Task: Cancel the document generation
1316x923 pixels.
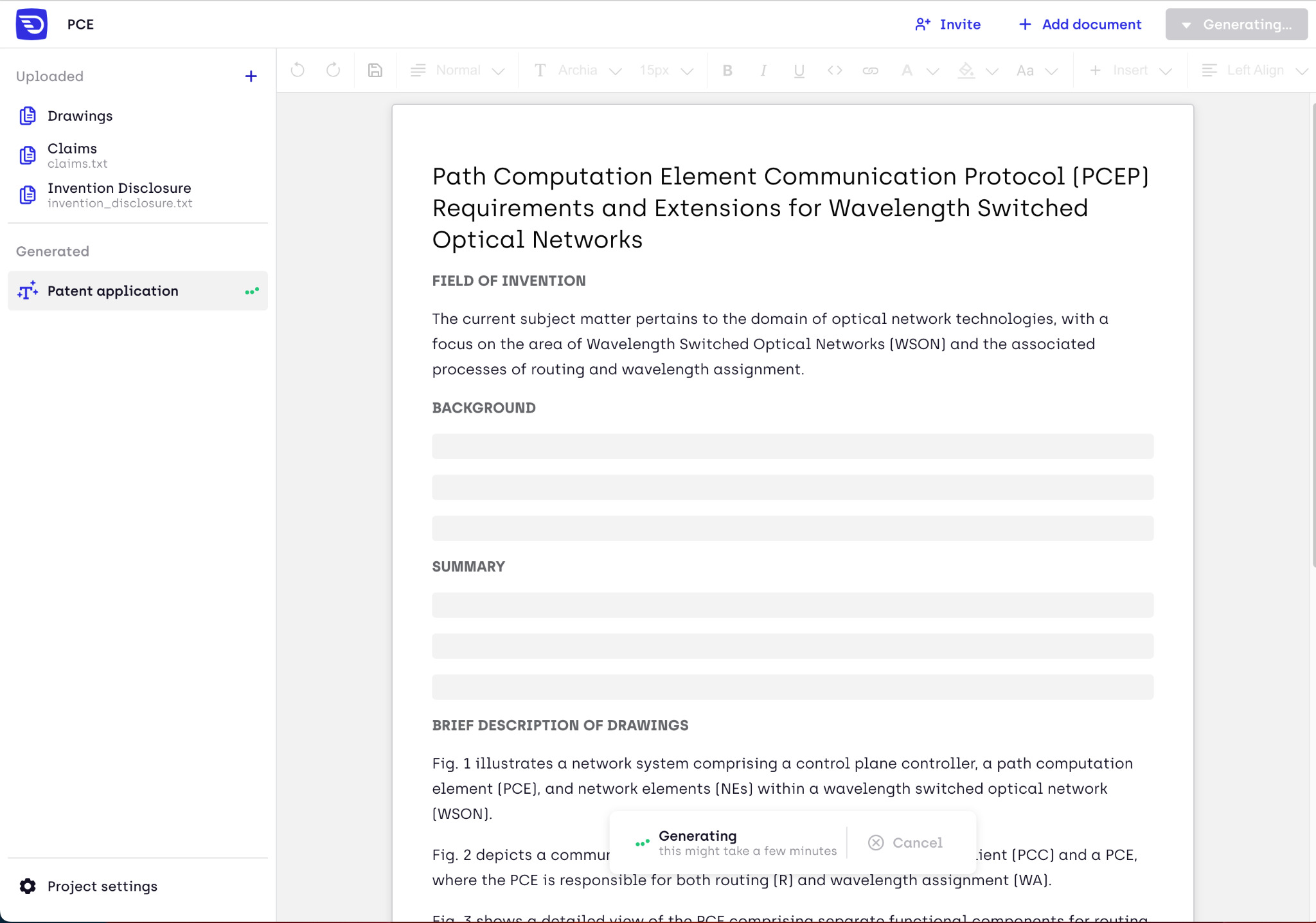Action: (905, 843)
